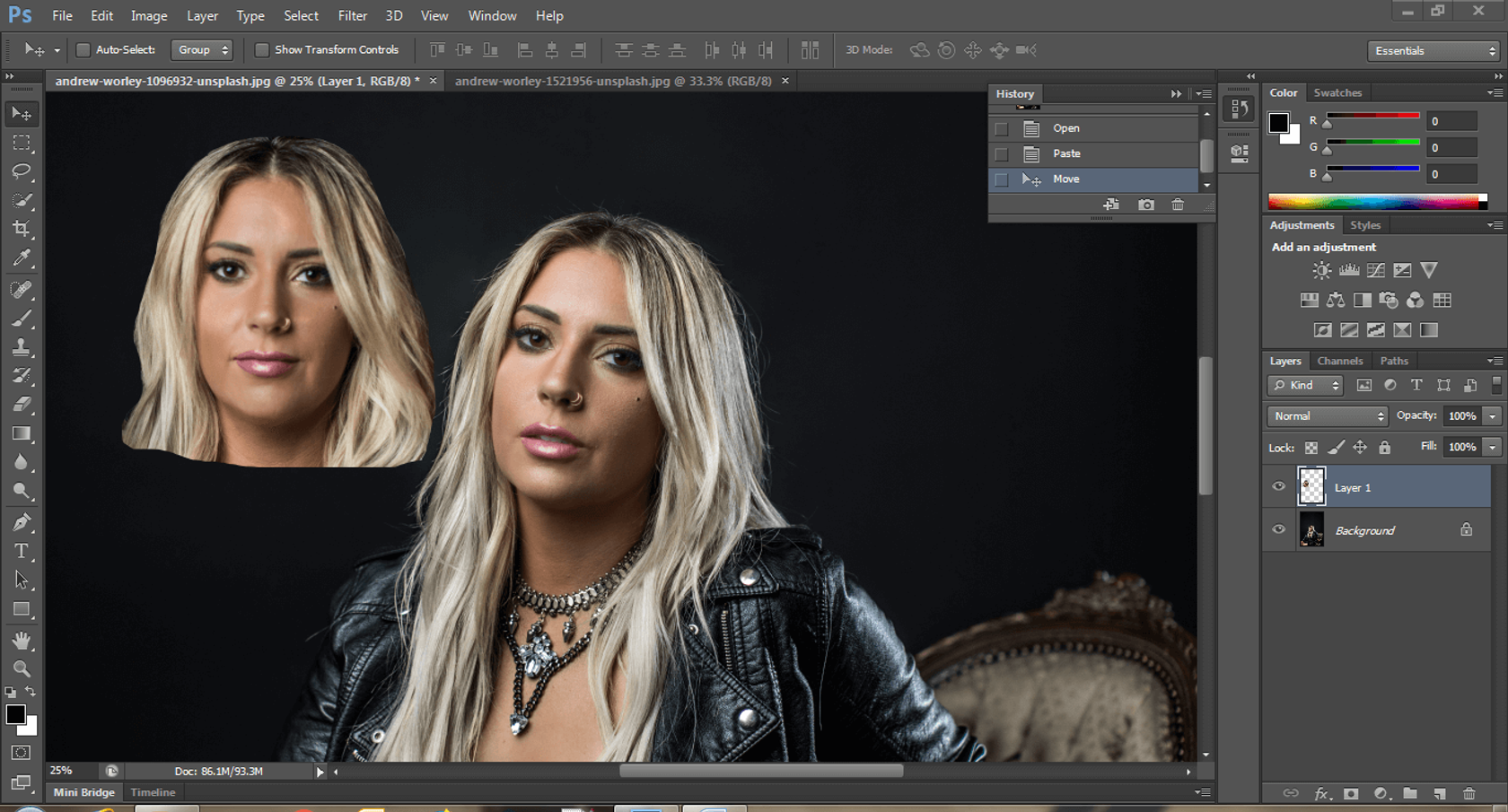Open the Essentials workspace dropdown
Screen dimensions: 1508x812
(1432, 50)
